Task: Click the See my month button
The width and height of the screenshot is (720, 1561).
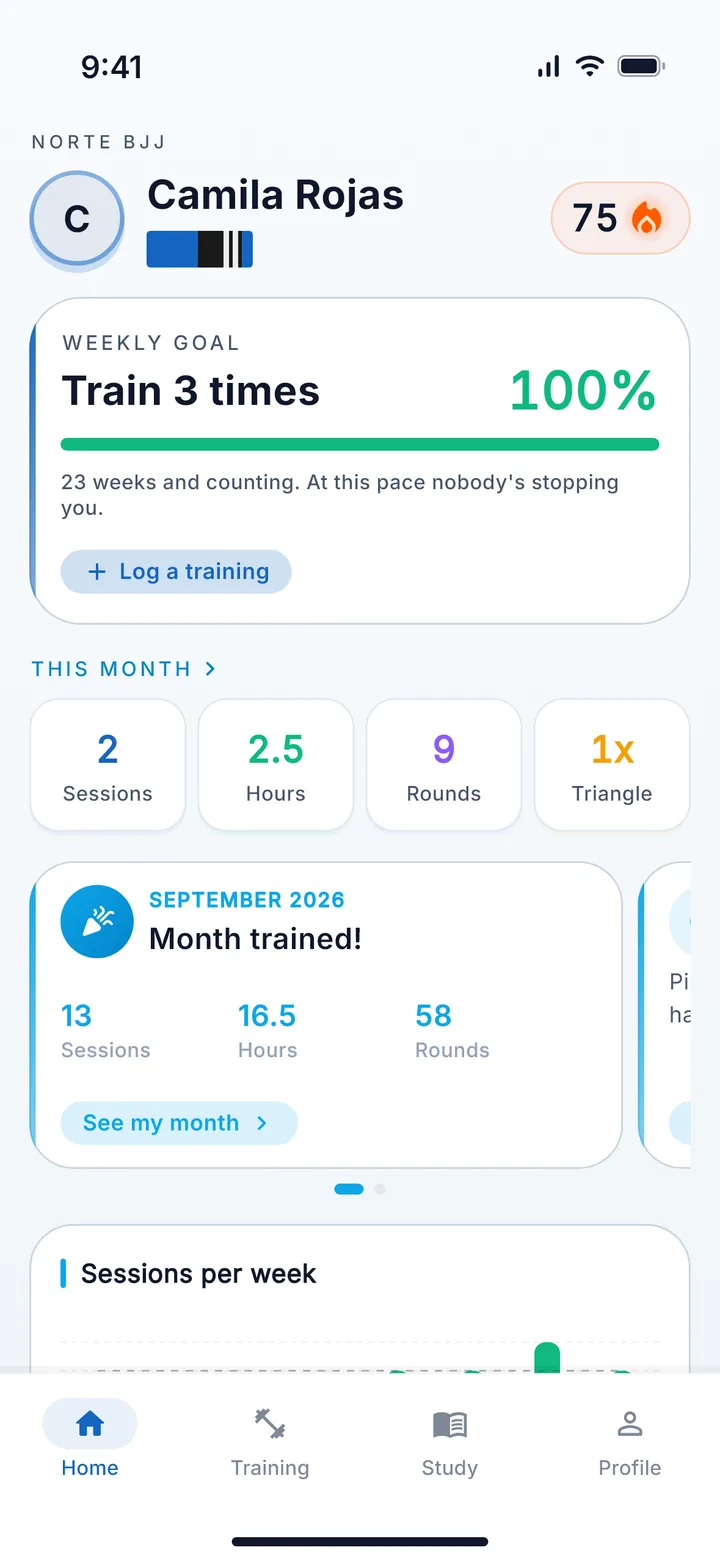Action: click(x=179, y=1123)
